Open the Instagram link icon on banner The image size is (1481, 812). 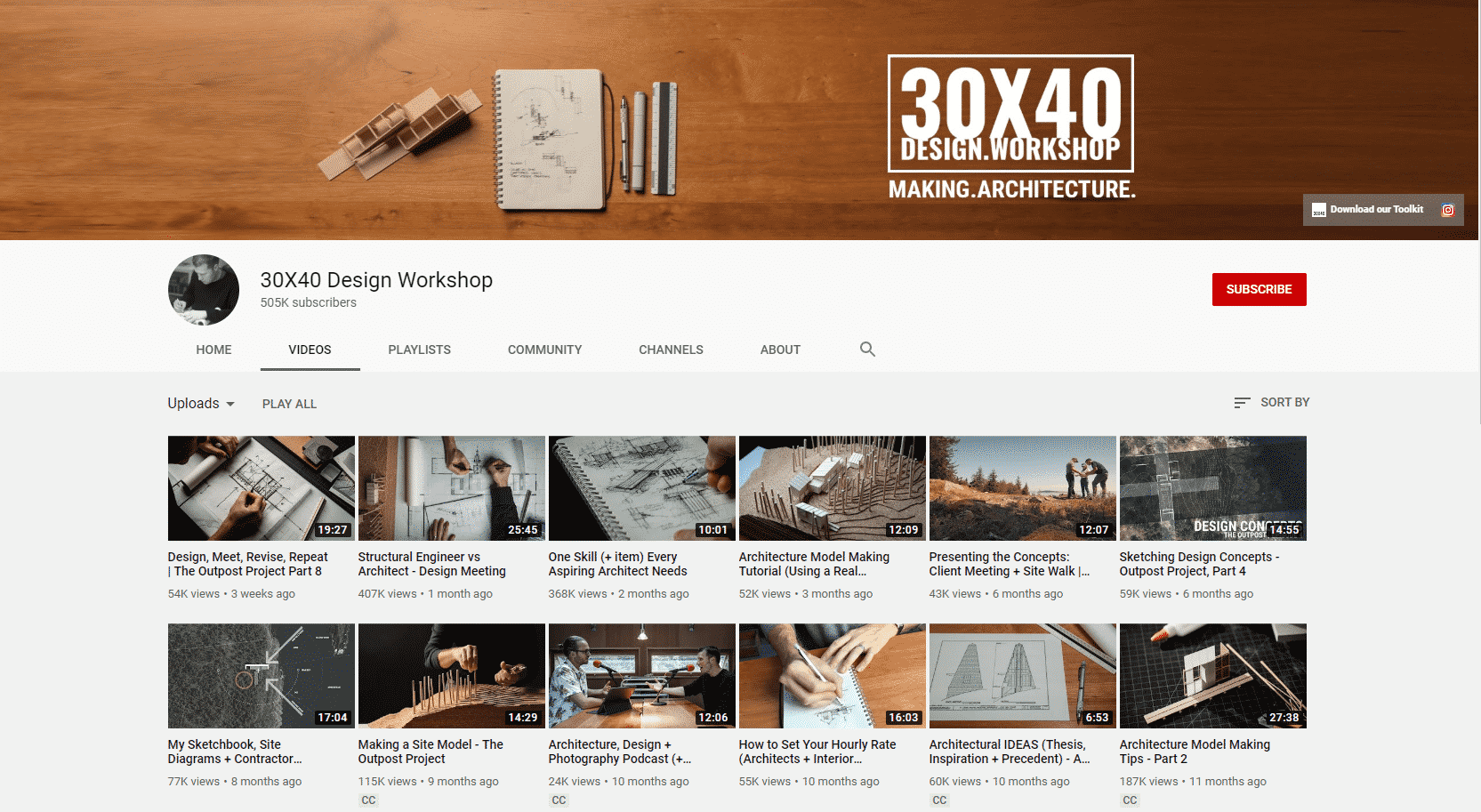click(1448, 210)
